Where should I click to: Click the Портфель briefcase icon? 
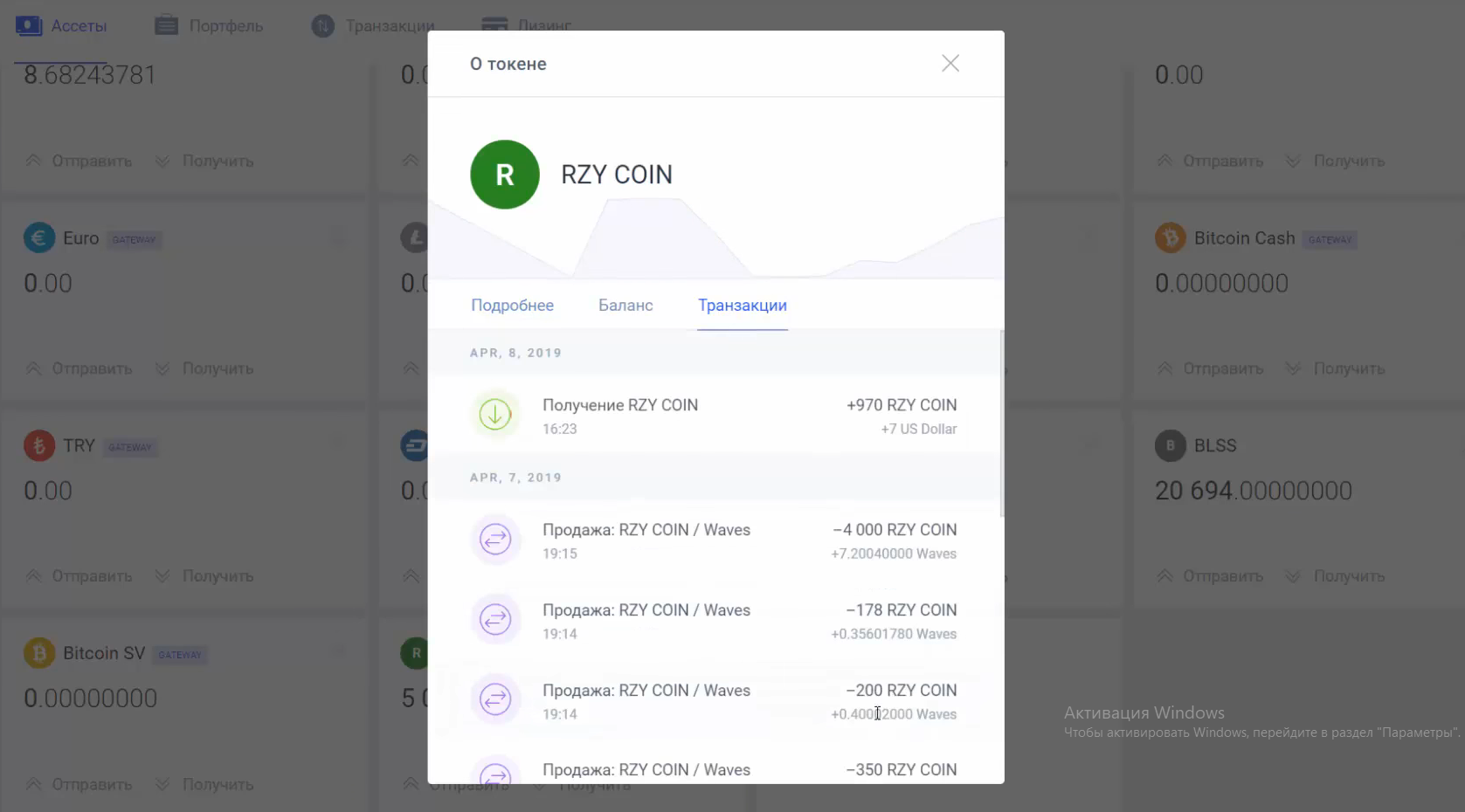166,26
